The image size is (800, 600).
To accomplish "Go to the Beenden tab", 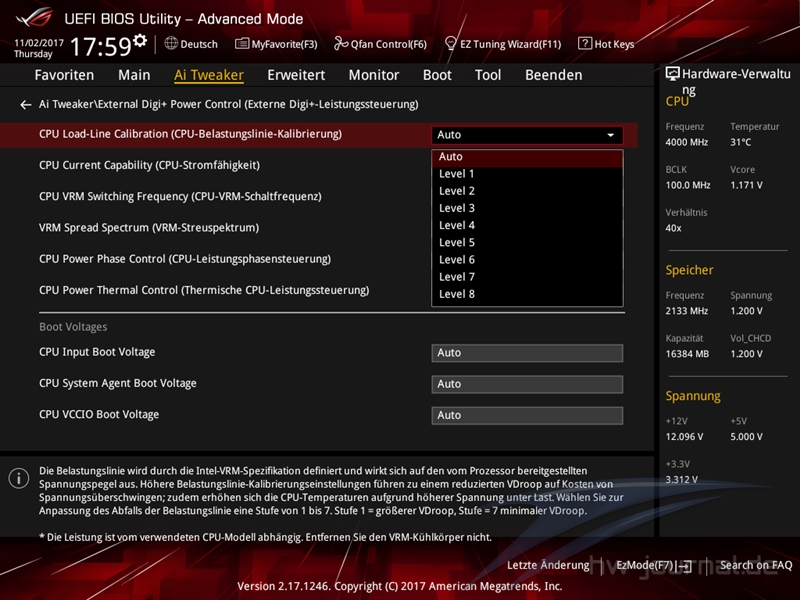I will (x=554, y=75).
